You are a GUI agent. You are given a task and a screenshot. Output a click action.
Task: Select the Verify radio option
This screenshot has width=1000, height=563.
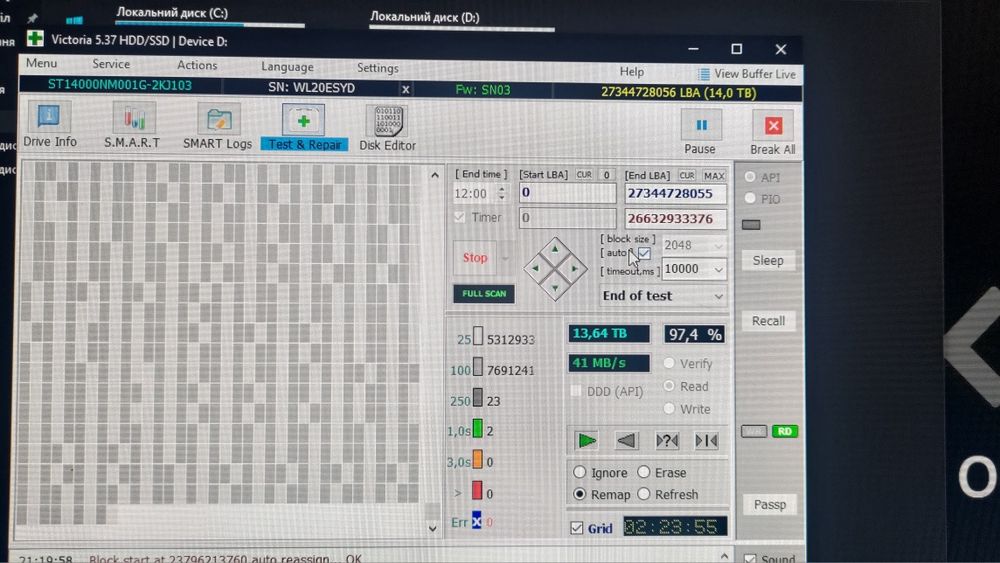pyautogui.click(x=669, y=363)
